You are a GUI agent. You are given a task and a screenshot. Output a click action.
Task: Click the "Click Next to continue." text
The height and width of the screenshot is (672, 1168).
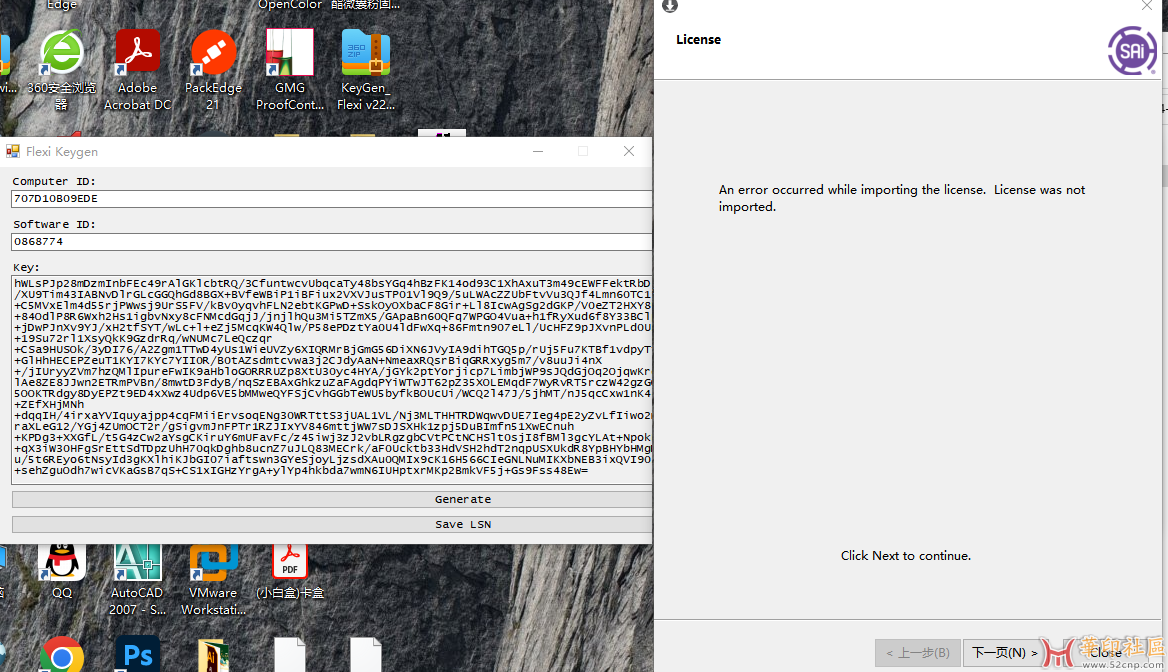pyautogui.click(x=906, y=556)
